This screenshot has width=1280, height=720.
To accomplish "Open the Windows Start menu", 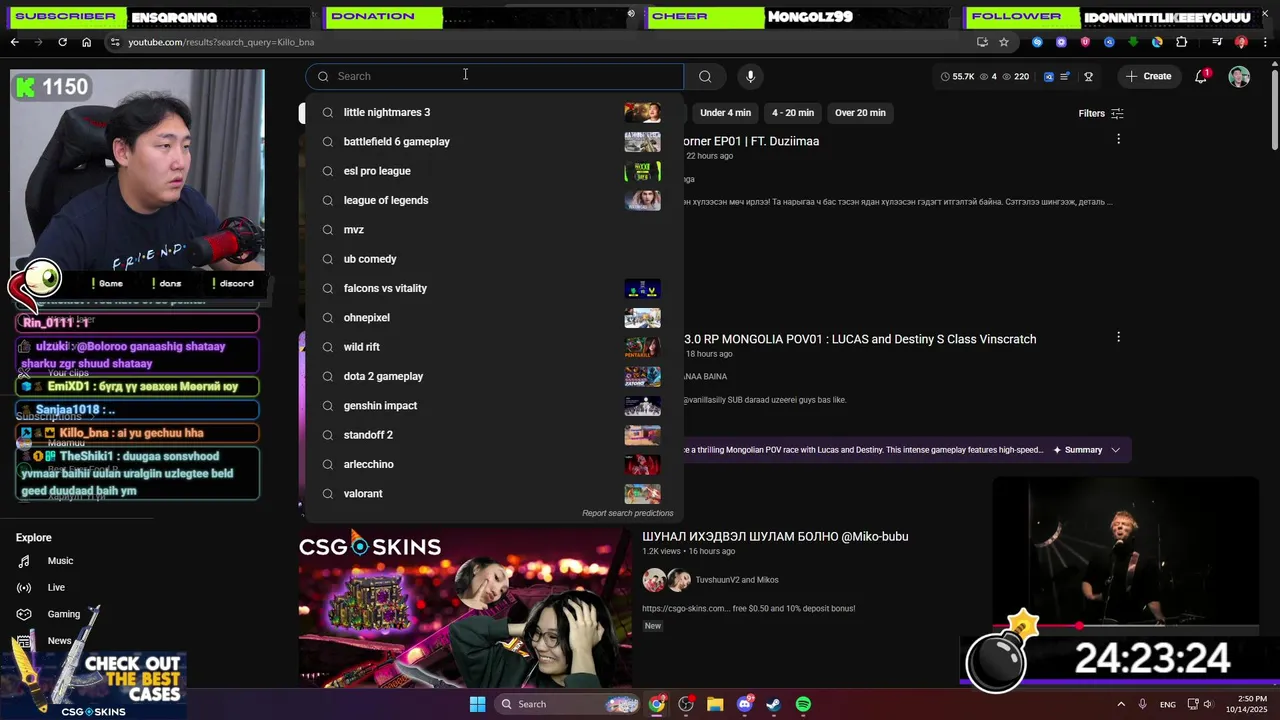I will point(477,704).
